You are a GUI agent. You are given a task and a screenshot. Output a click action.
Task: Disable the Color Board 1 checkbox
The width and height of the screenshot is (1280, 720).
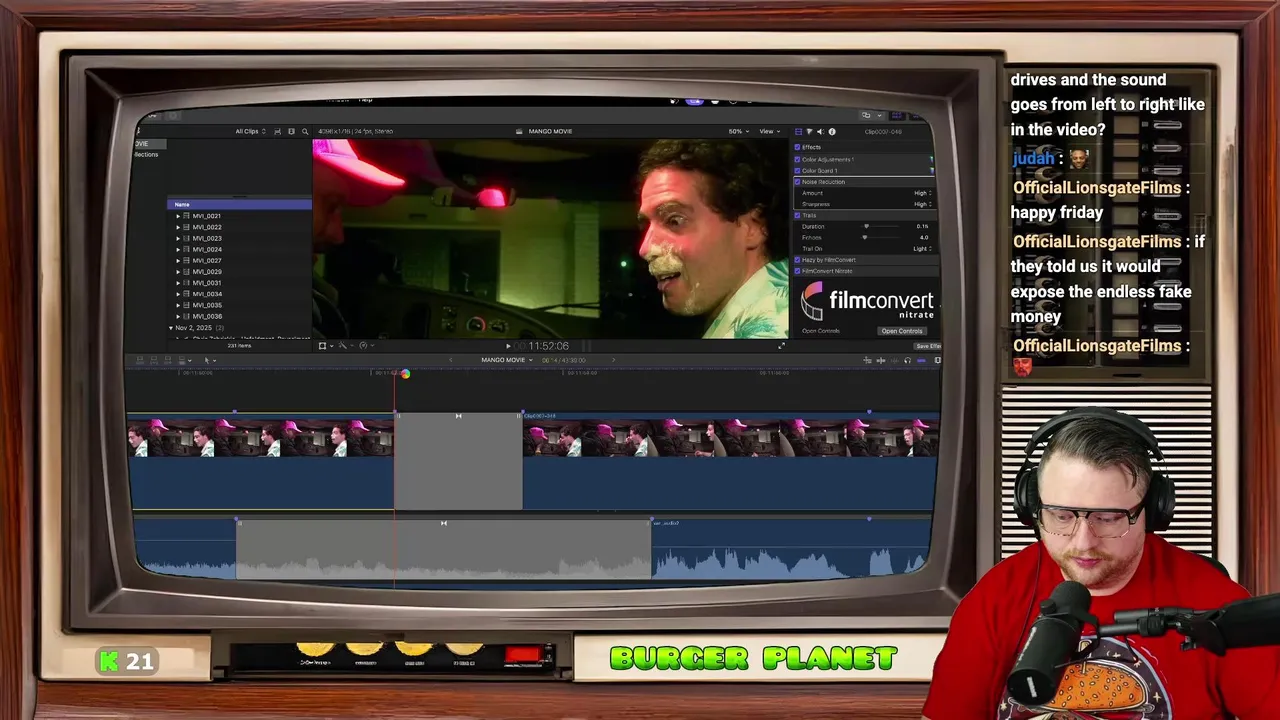coord(798,170)
